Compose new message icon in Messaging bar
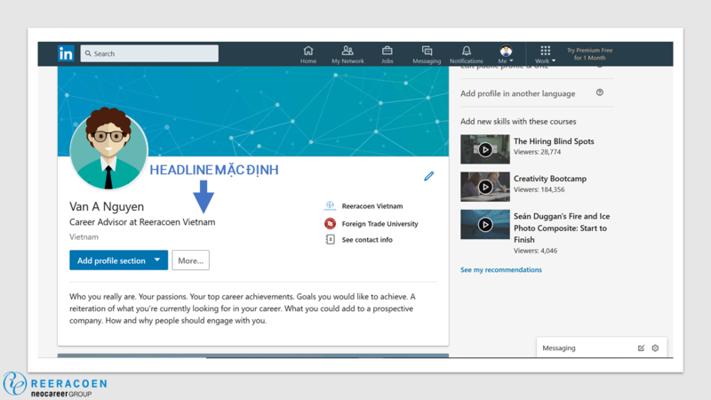The image size is (711, 400). [x=641, y=348]
